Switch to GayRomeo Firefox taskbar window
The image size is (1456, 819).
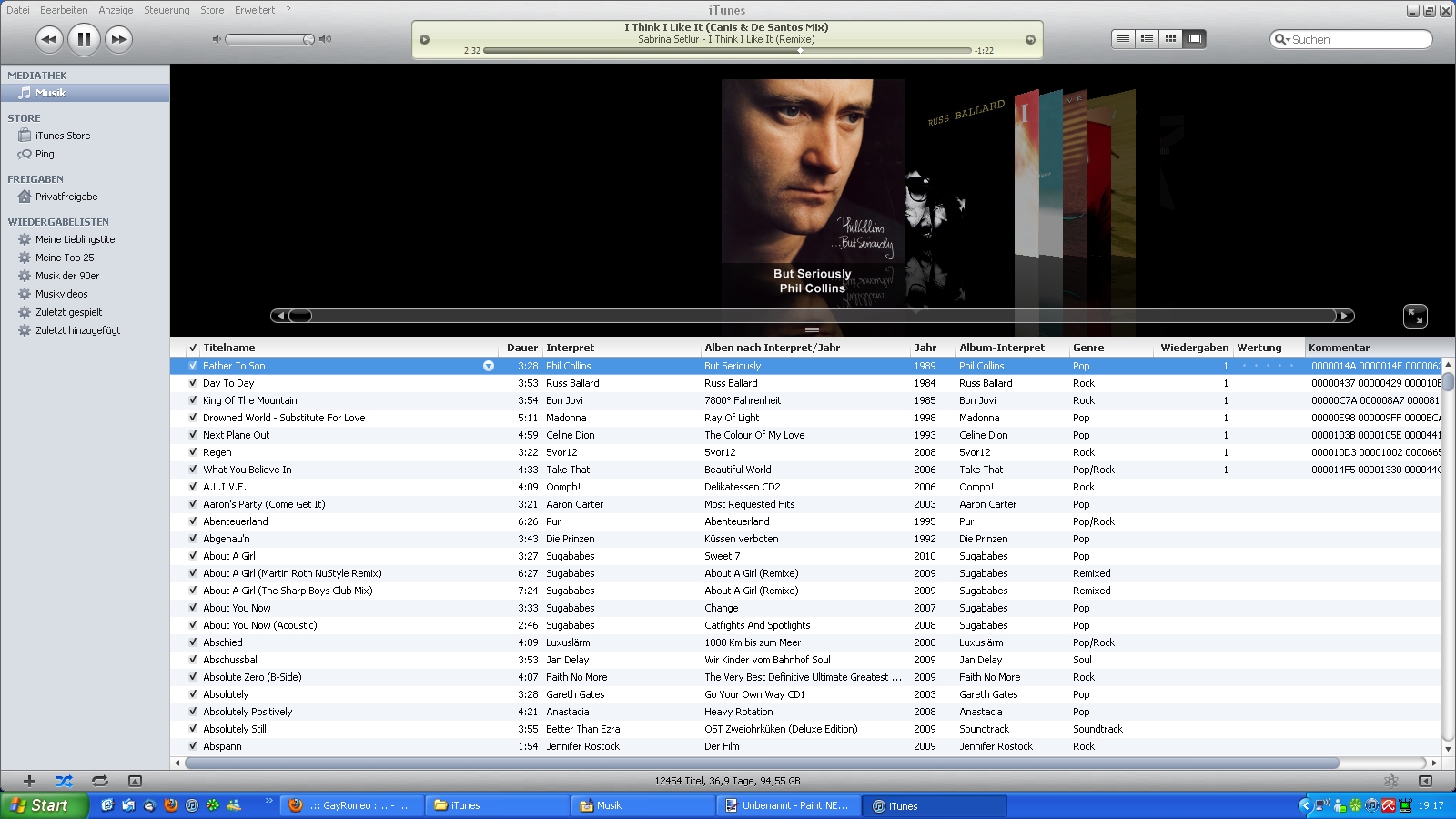click(352, 805)
